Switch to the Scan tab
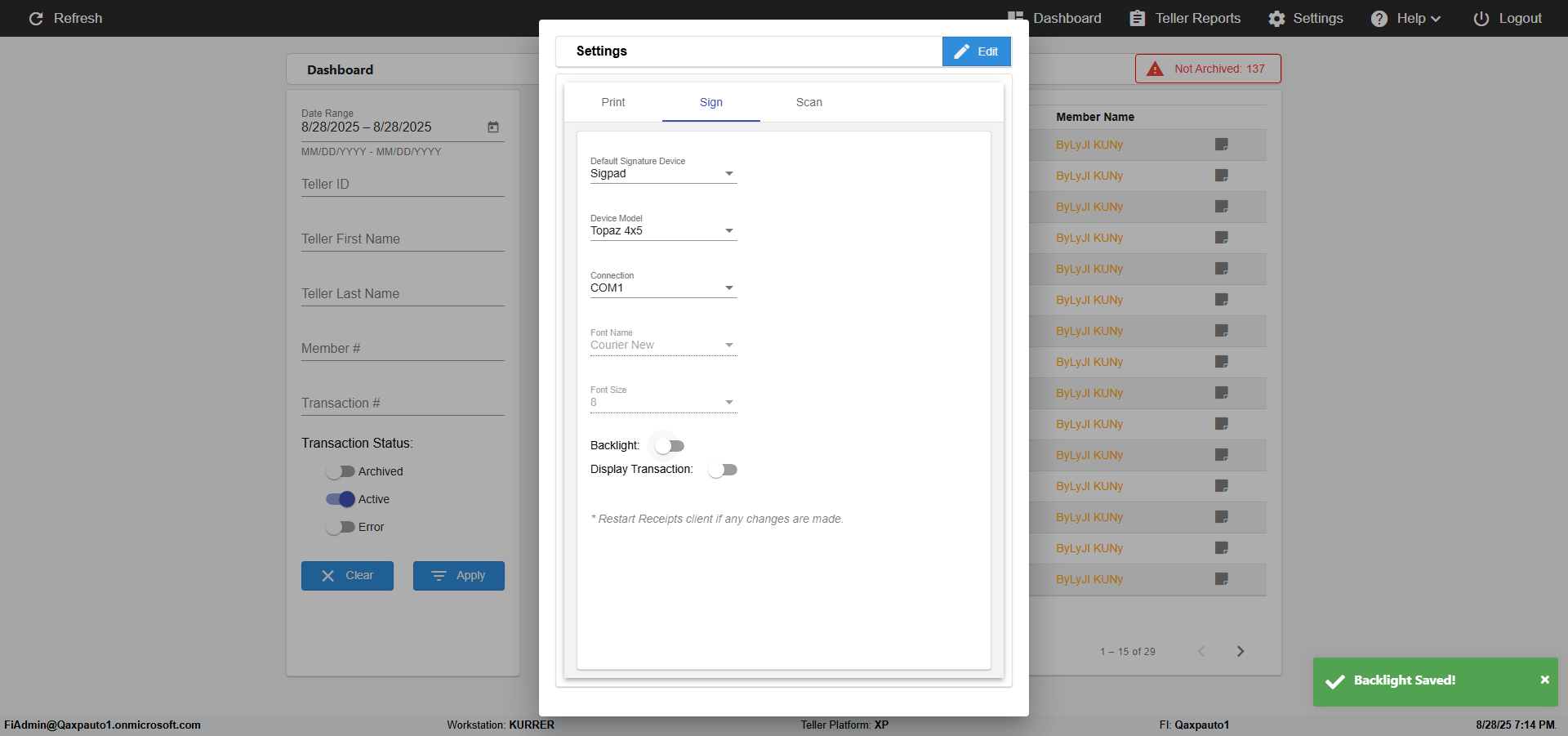 [x=809, y=102]
